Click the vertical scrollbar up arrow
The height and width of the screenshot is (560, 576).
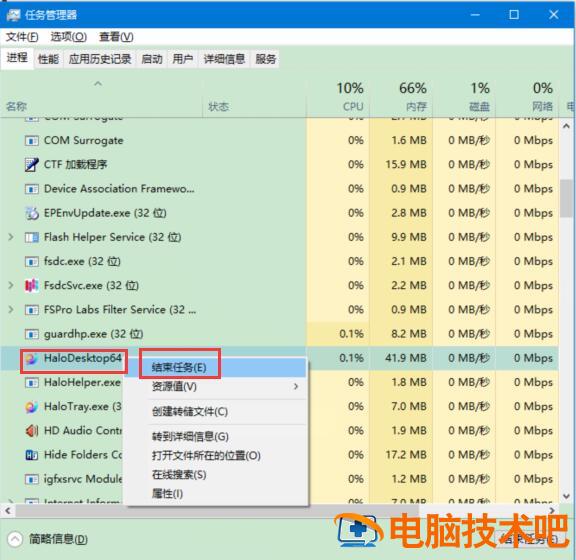click(567, 126)
